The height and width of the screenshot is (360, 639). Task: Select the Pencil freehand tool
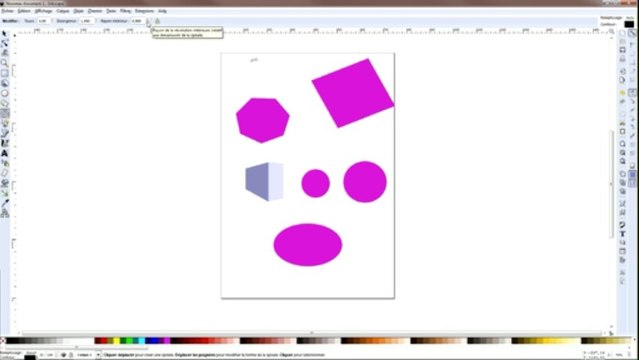click(x=4, y=123)
